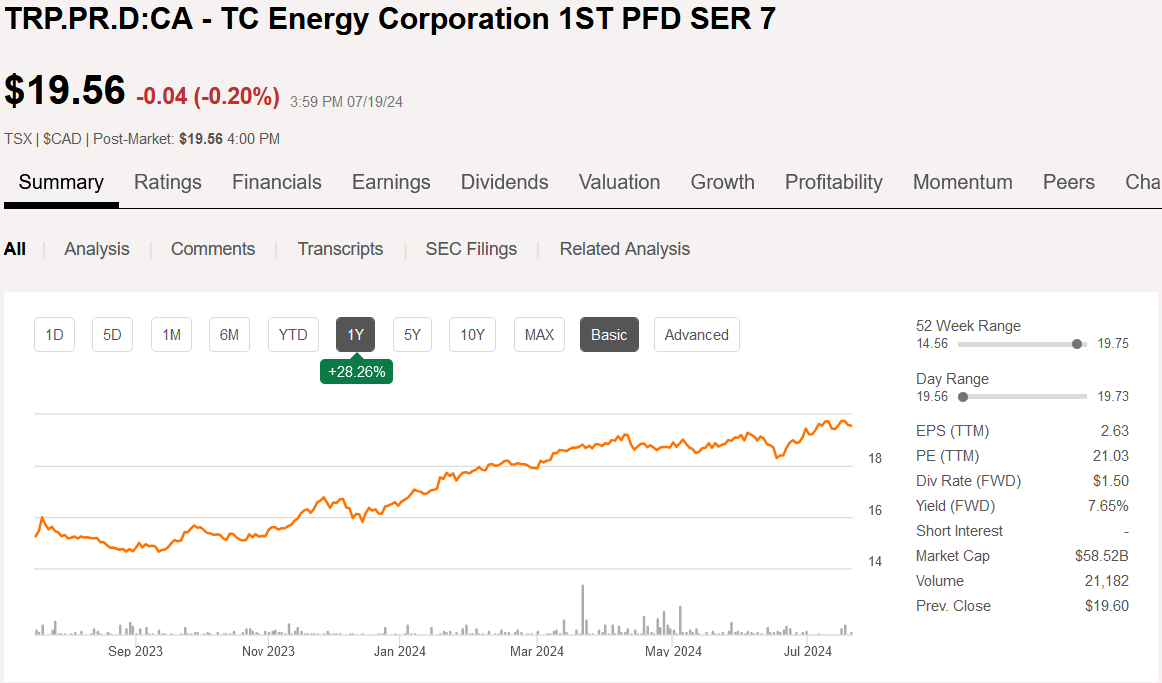Select the 5Y chart range
Image resolution: width=1162 pixels, height=683 pixels.
(412, 334)
